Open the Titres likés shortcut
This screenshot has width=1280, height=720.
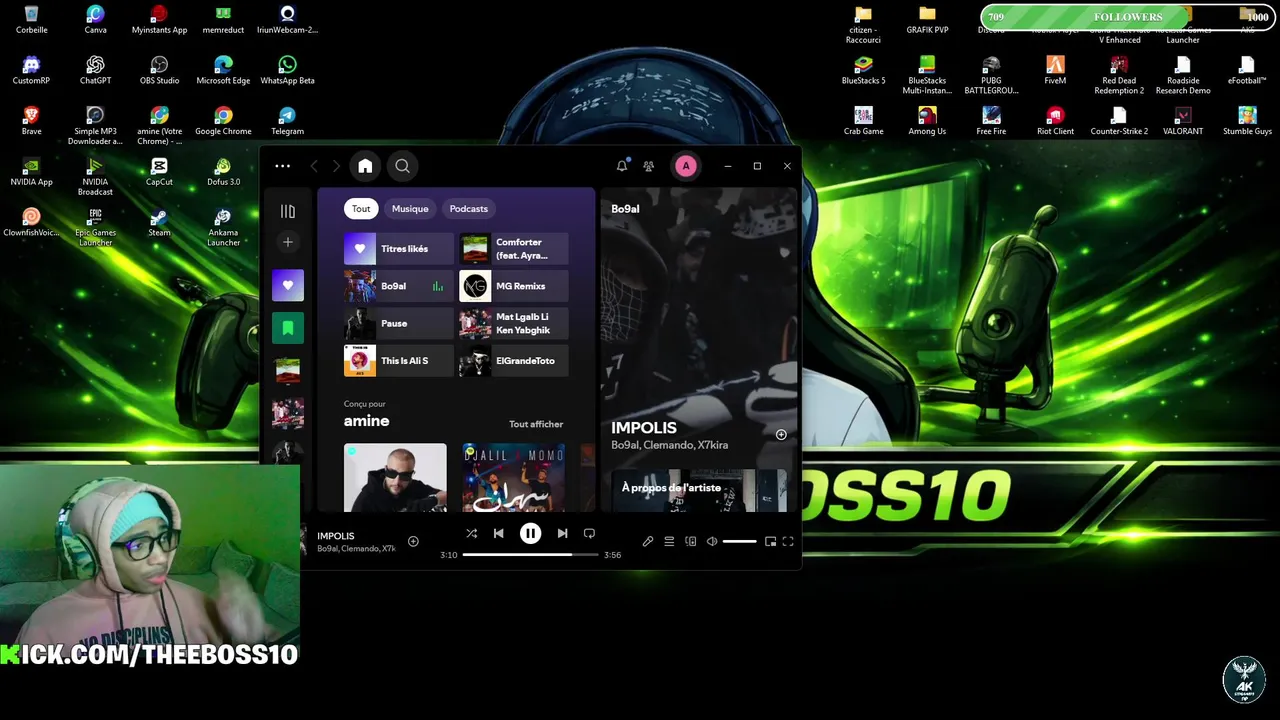398,249
